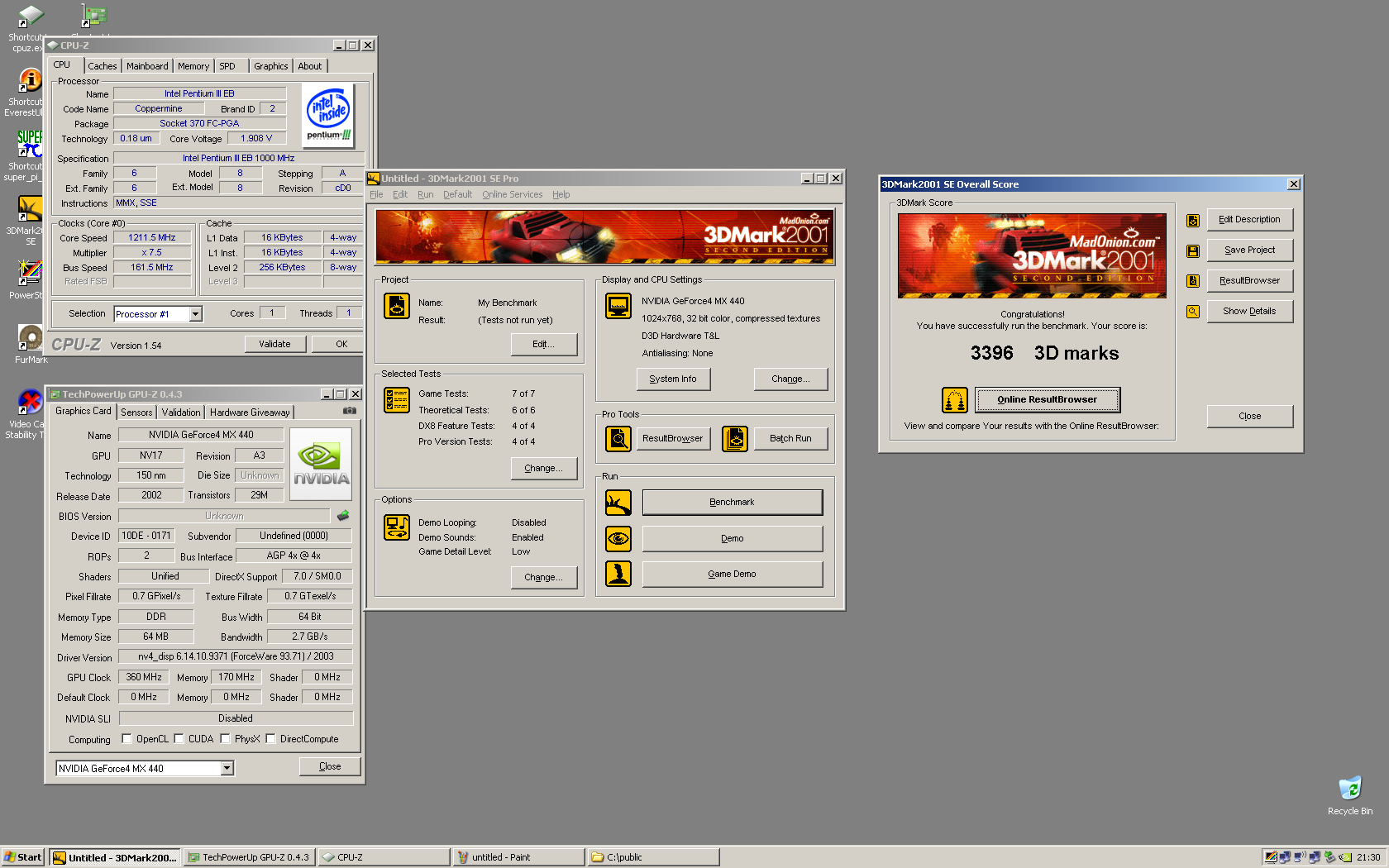
Task: Click the Batch Run icon in Pro Tools
Action: pos(735,439)
